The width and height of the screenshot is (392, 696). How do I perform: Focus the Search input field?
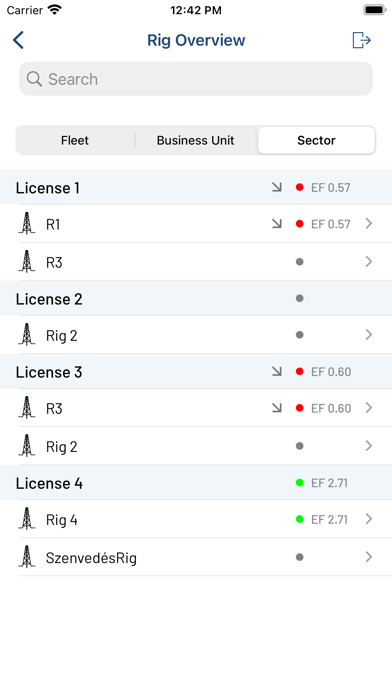pyautogui.click(x=196, y=79)
